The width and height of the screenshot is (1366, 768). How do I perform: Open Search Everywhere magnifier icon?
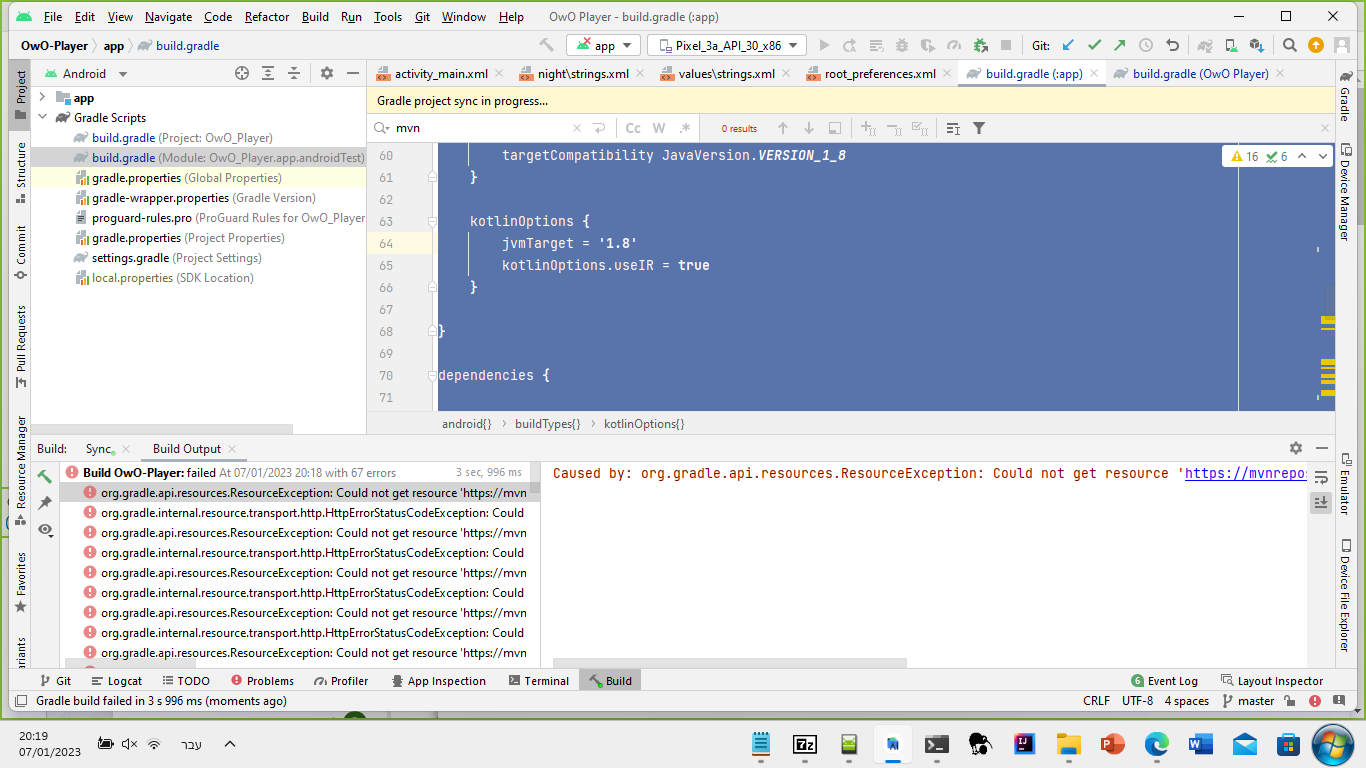1290,45
